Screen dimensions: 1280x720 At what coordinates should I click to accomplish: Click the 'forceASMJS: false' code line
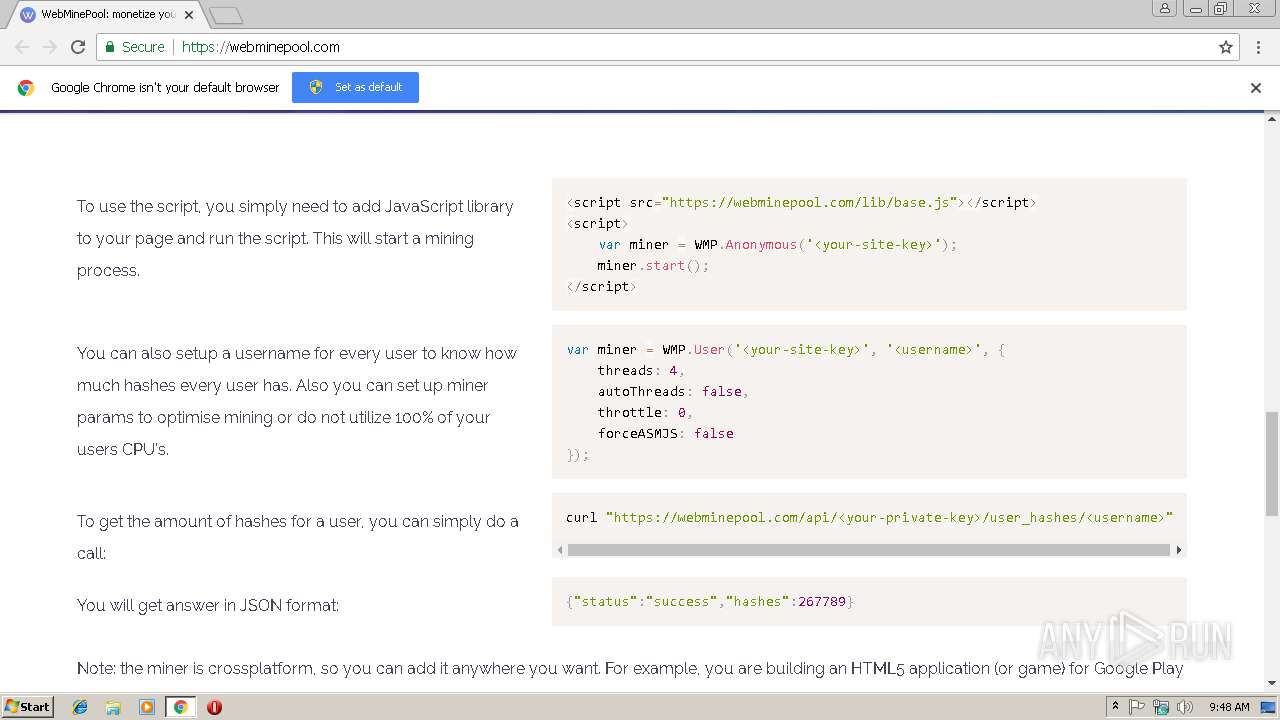[x=666, y=433]
